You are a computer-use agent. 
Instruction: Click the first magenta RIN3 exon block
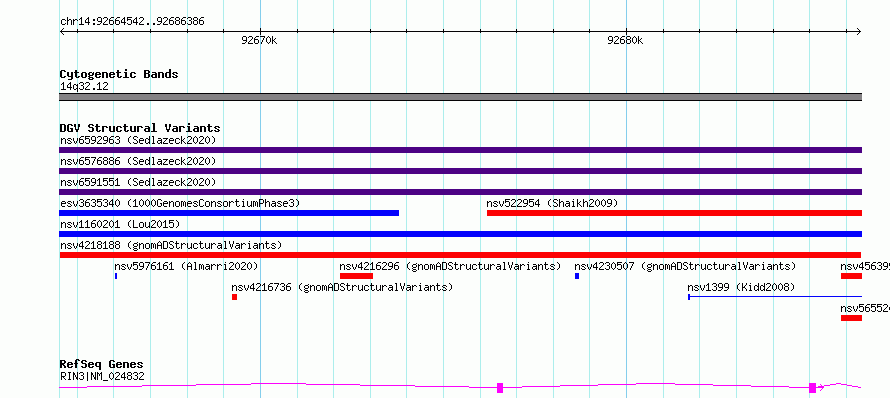pos(500,388)
